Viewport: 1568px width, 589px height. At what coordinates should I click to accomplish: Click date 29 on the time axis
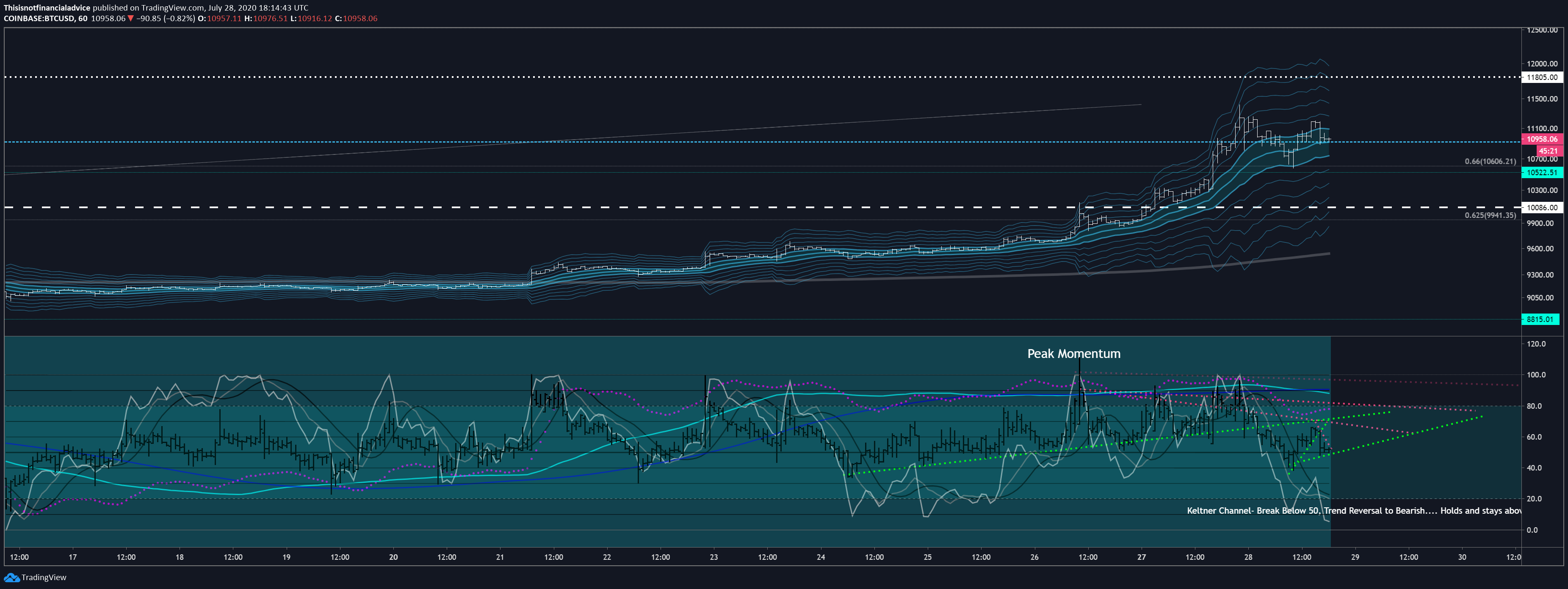[x=1355, y=557]
